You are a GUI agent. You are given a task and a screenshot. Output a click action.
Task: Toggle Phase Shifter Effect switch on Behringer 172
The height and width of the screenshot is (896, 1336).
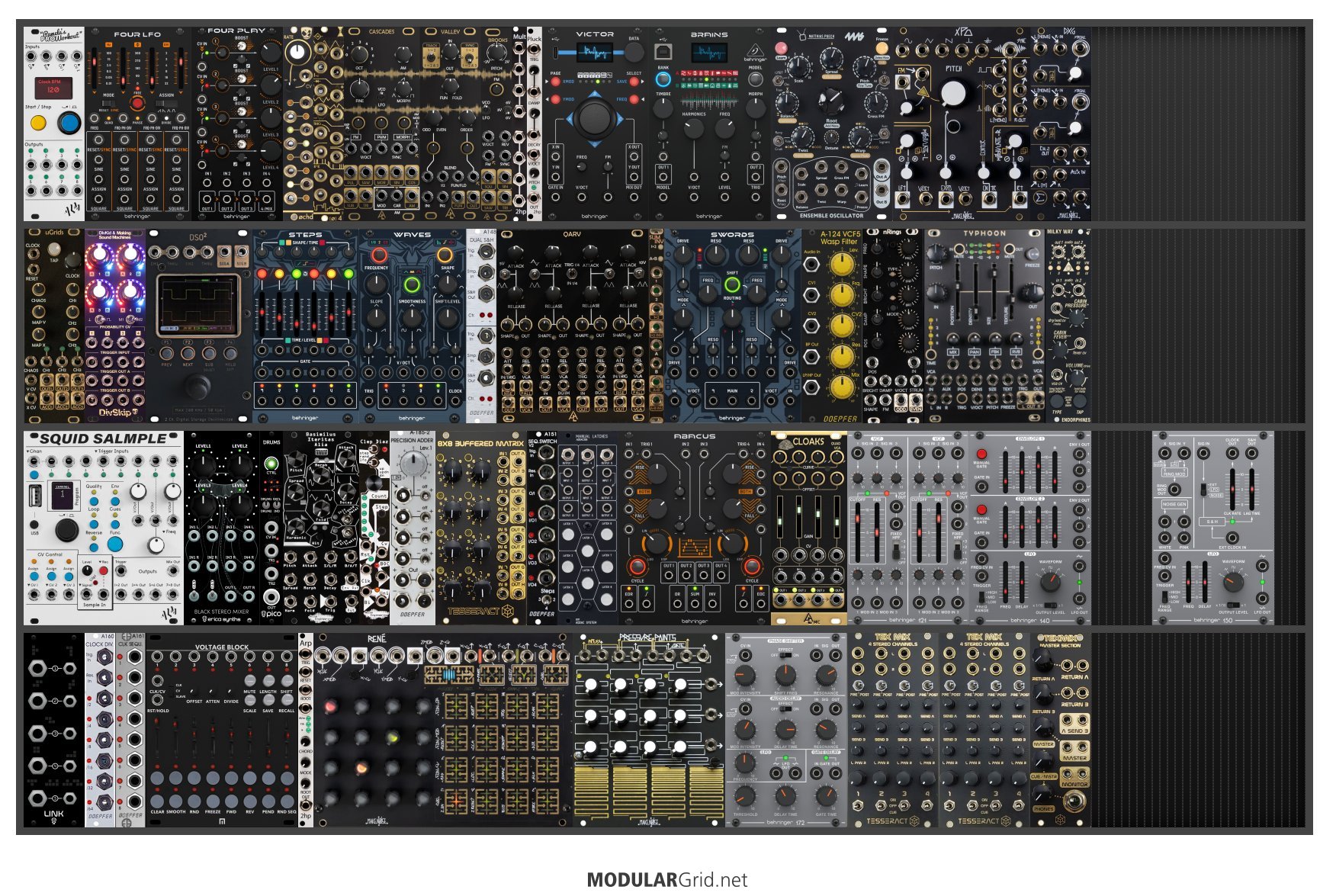pos(786,654)
